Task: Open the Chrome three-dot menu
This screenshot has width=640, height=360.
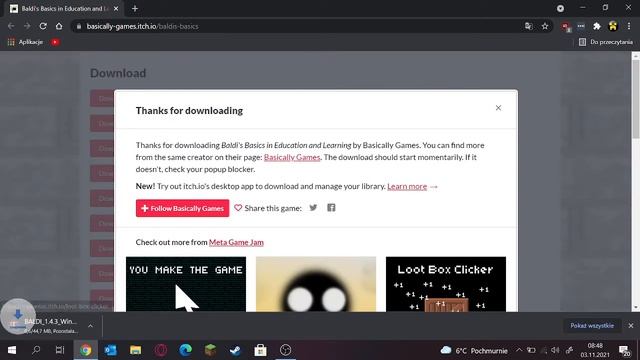Action: (629, 26)
